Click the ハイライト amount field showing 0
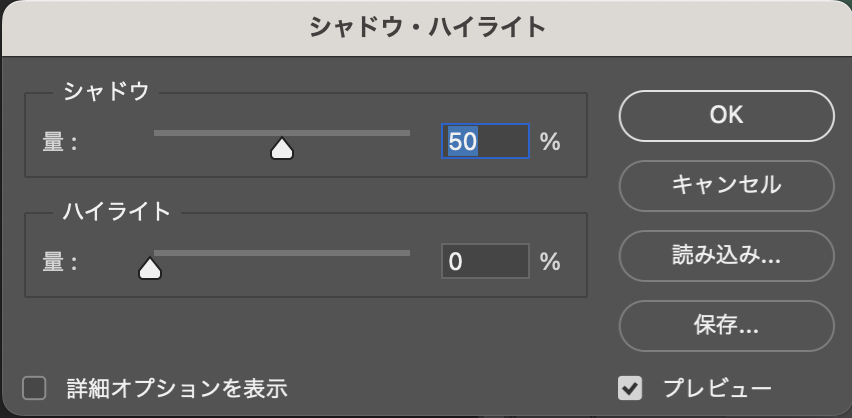This screenshot has width=852, height=418. 485,262
